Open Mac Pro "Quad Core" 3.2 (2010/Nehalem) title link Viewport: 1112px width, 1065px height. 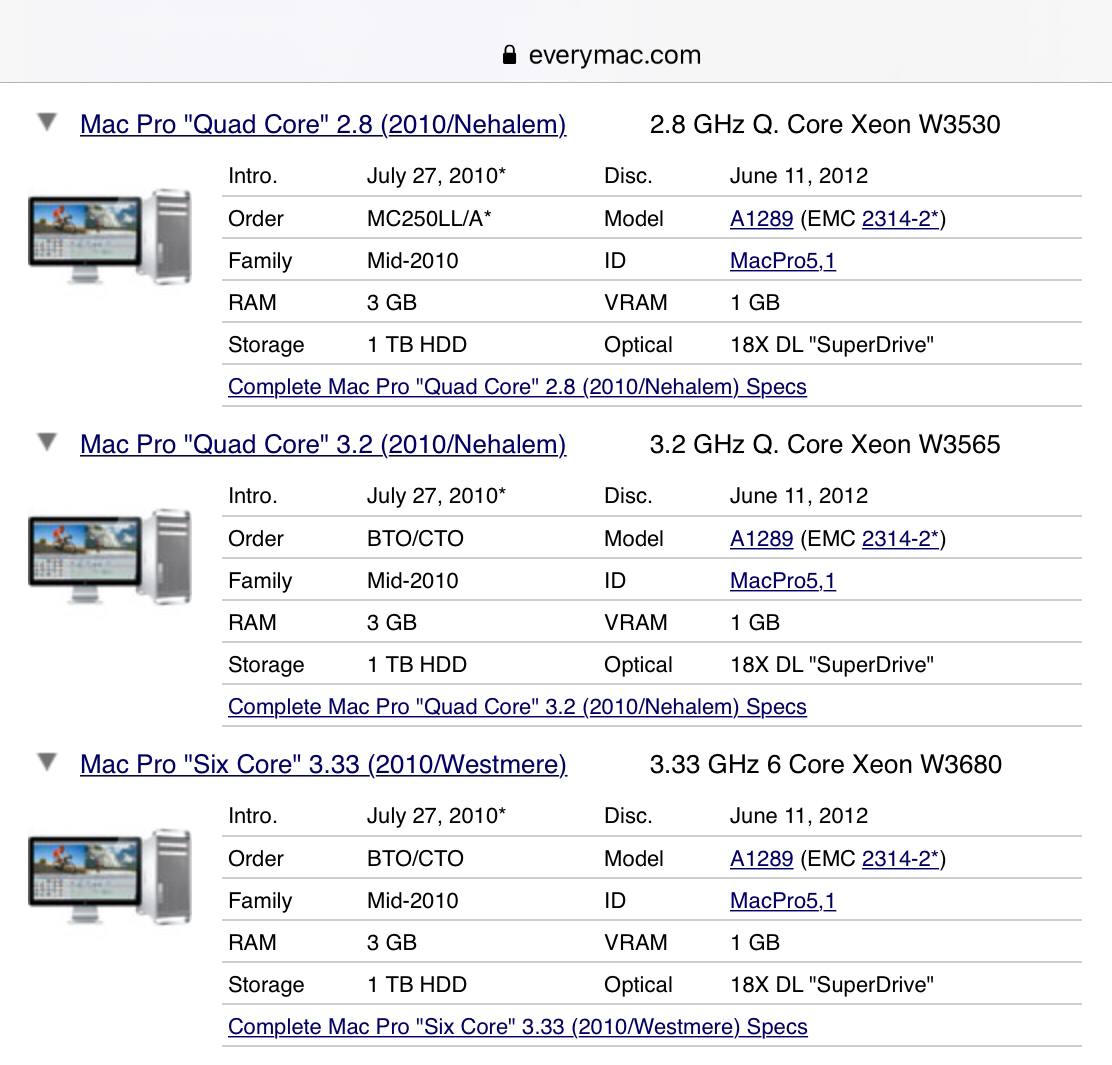(323, 444)
